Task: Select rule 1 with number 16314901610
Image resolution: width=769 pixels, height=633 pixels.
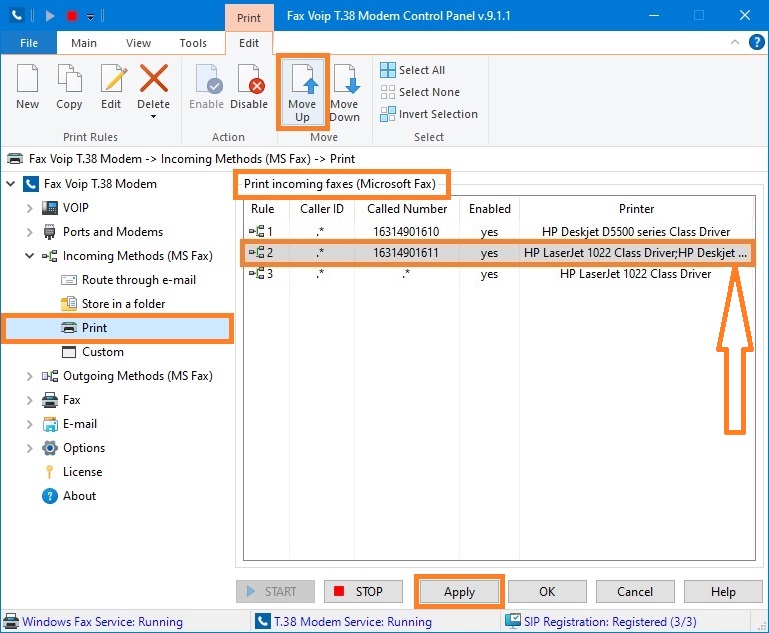Action: pyautogui.click(x=499, y=231)
